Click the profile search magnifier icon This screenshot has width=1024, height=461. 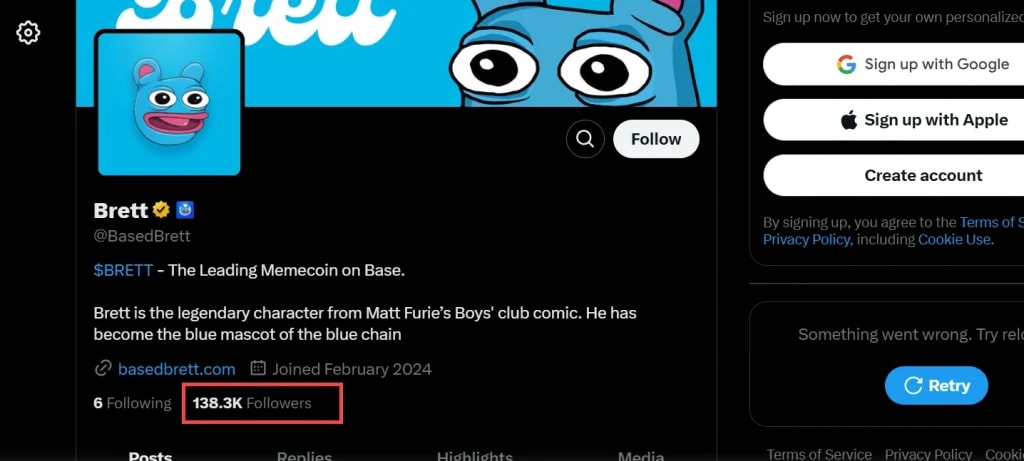pyautogui.click(x=585, y=139)
